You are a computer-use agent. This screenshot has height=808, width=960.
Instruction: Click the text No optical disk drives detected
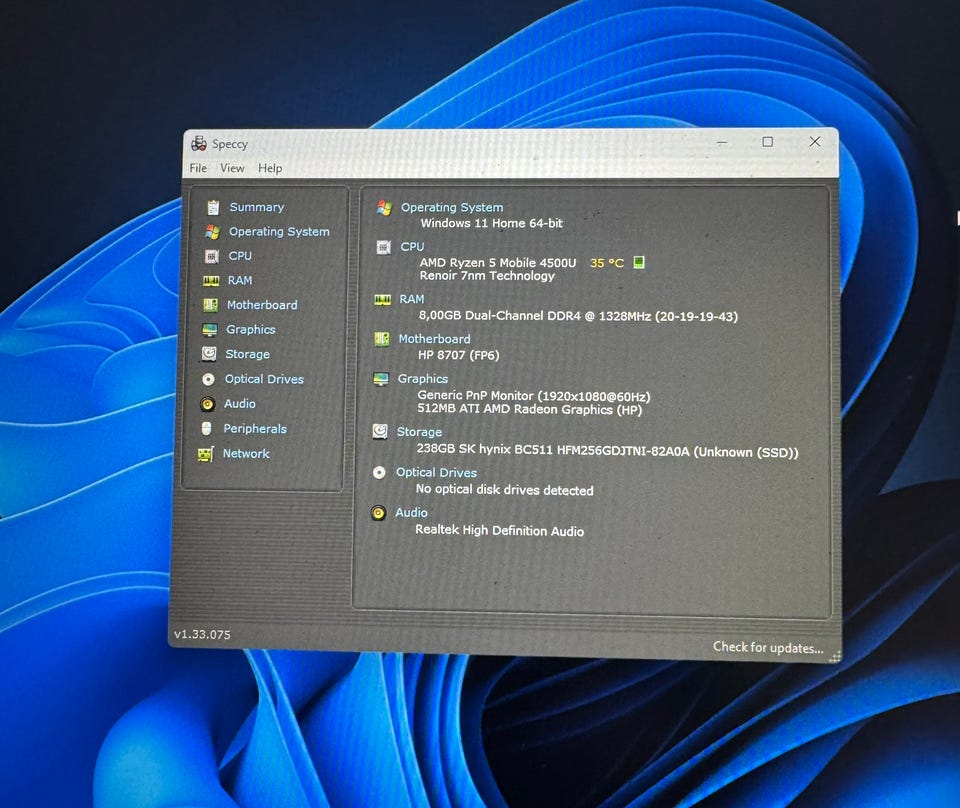point(504,490)
